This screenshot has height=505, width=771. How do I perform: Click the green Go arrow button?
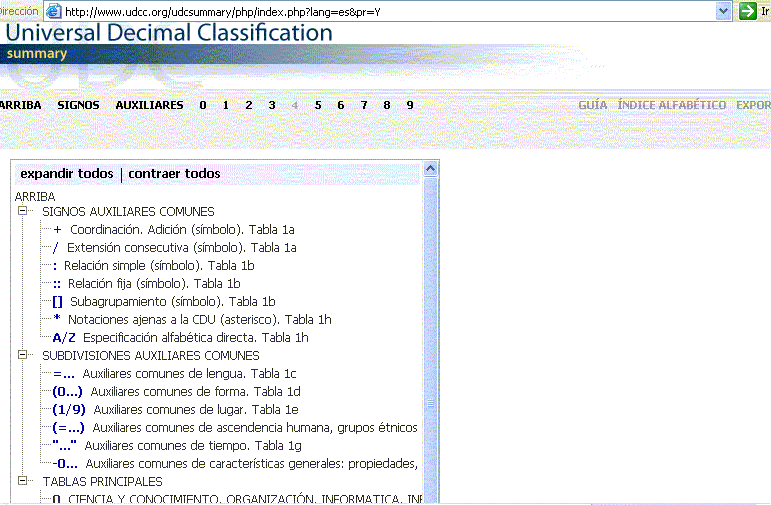747,11
